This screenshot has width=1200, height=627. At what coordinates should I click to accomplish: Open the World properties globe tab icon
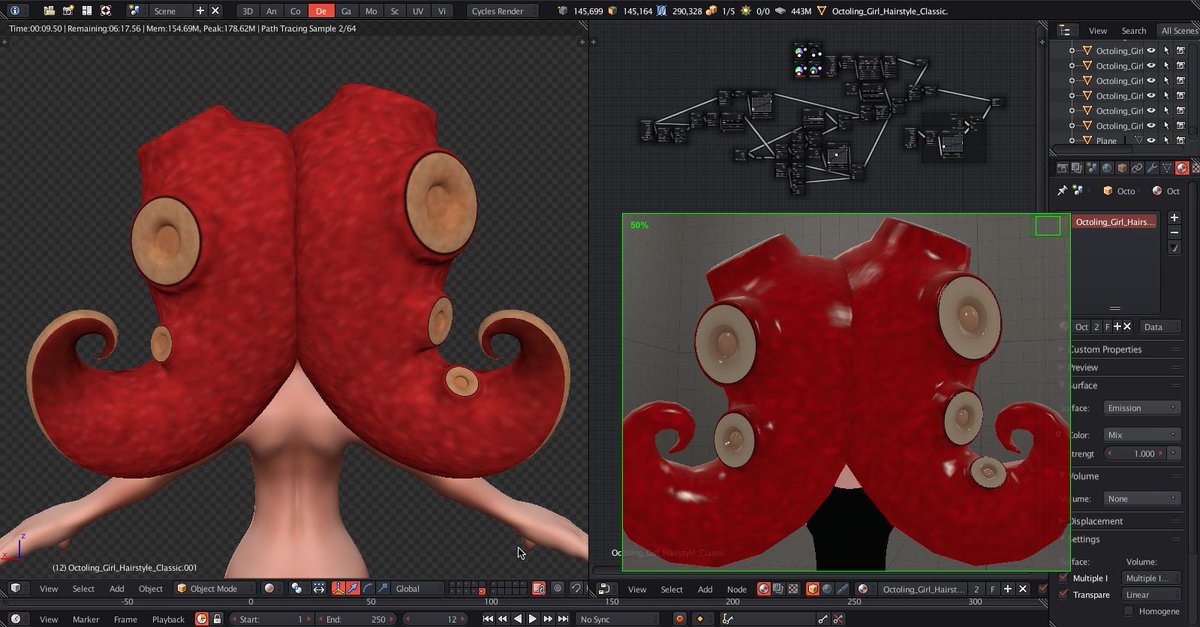click(x=1107, y=168)
